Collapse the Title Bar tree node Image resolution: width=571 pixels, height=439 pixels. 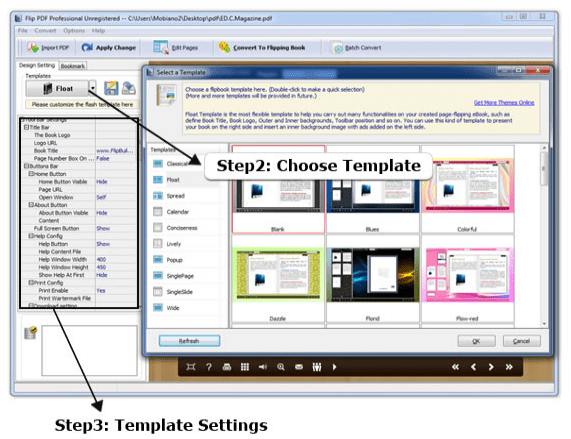click(x=26, y=127)
